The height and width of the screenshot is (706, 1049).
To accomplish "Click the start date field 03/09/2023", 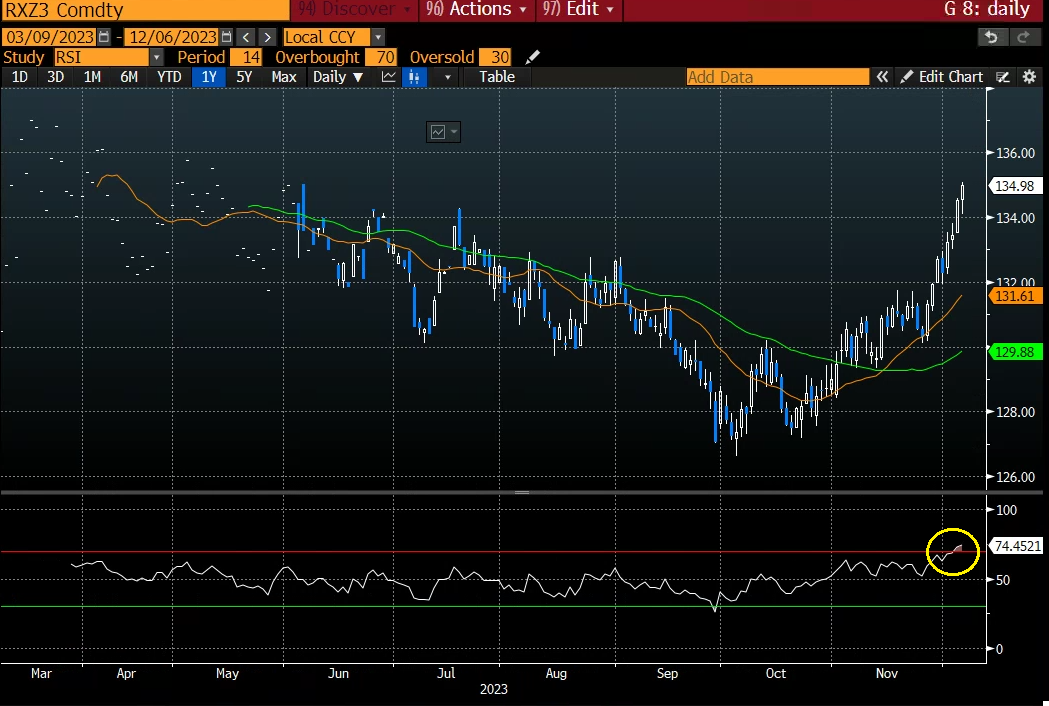I will pyautogui.click(x=50, y=37).
